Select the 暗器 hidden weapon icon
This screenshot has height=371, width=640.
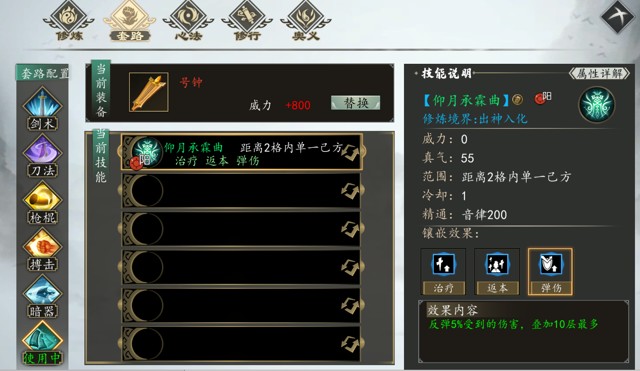click(42, 297)
